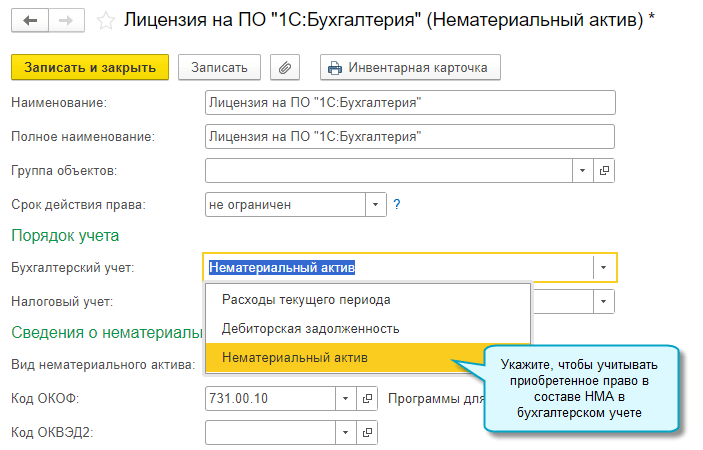Viewport: 703px width, 450px height.
Task: Click the back navigation arrow
Action: [27, 19]
